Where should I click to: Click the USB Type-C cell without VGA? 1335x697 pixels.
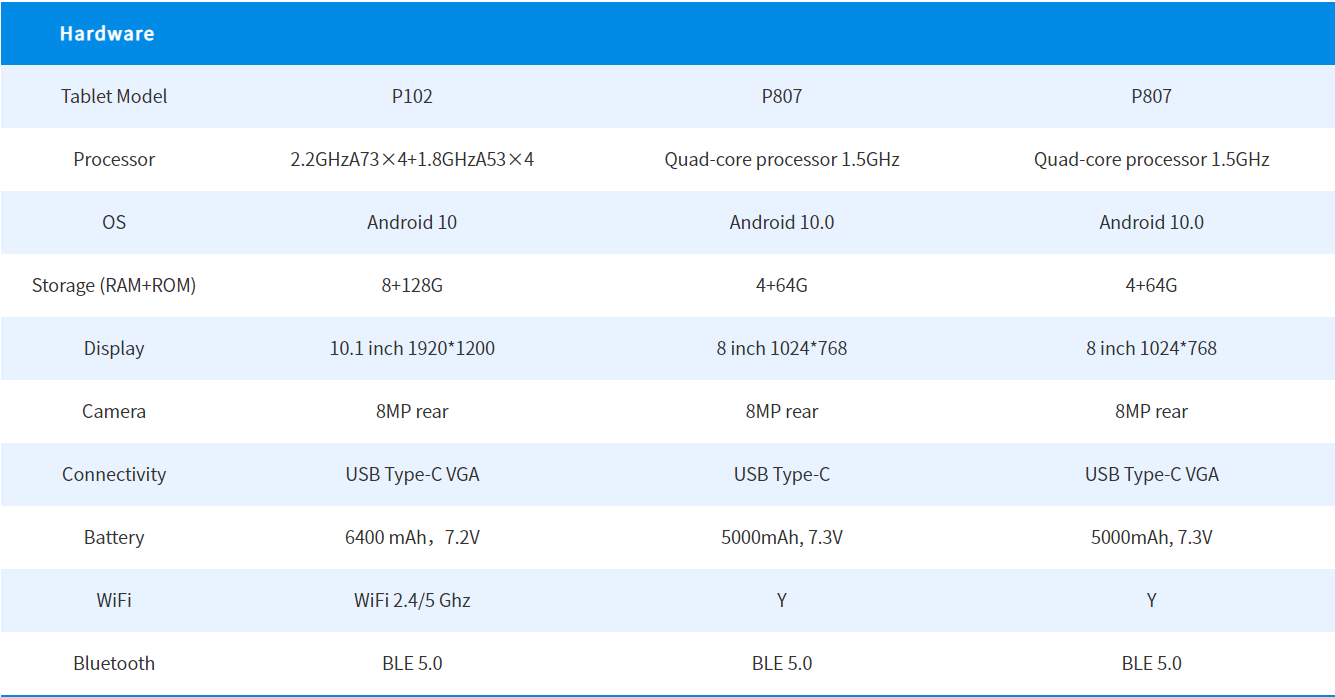coord(782,474)
